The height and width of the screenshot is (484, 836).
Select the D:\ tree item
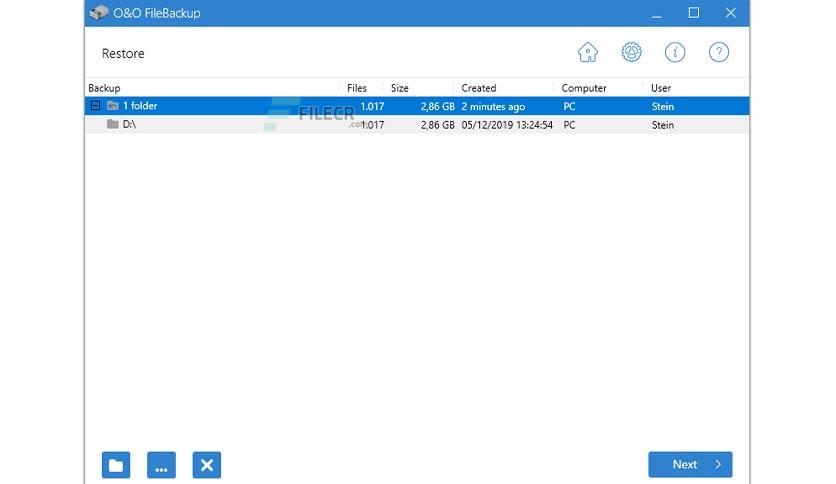tap(129, 124)
